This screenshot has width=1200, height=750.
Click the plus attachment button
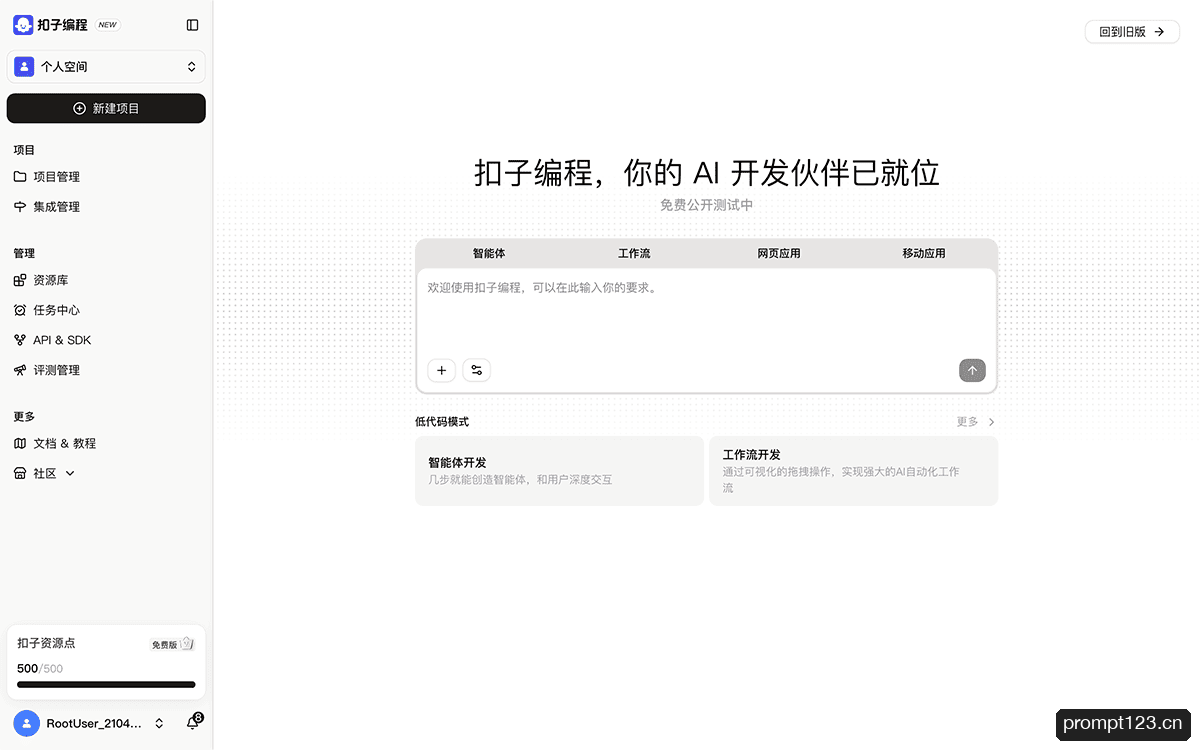442,370
